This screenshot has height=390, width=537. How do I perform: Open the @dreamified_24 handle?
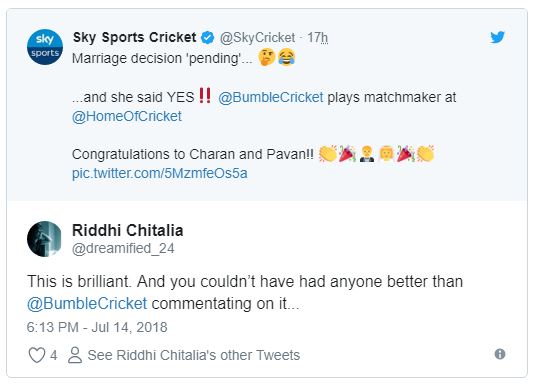tap(123, 248)
